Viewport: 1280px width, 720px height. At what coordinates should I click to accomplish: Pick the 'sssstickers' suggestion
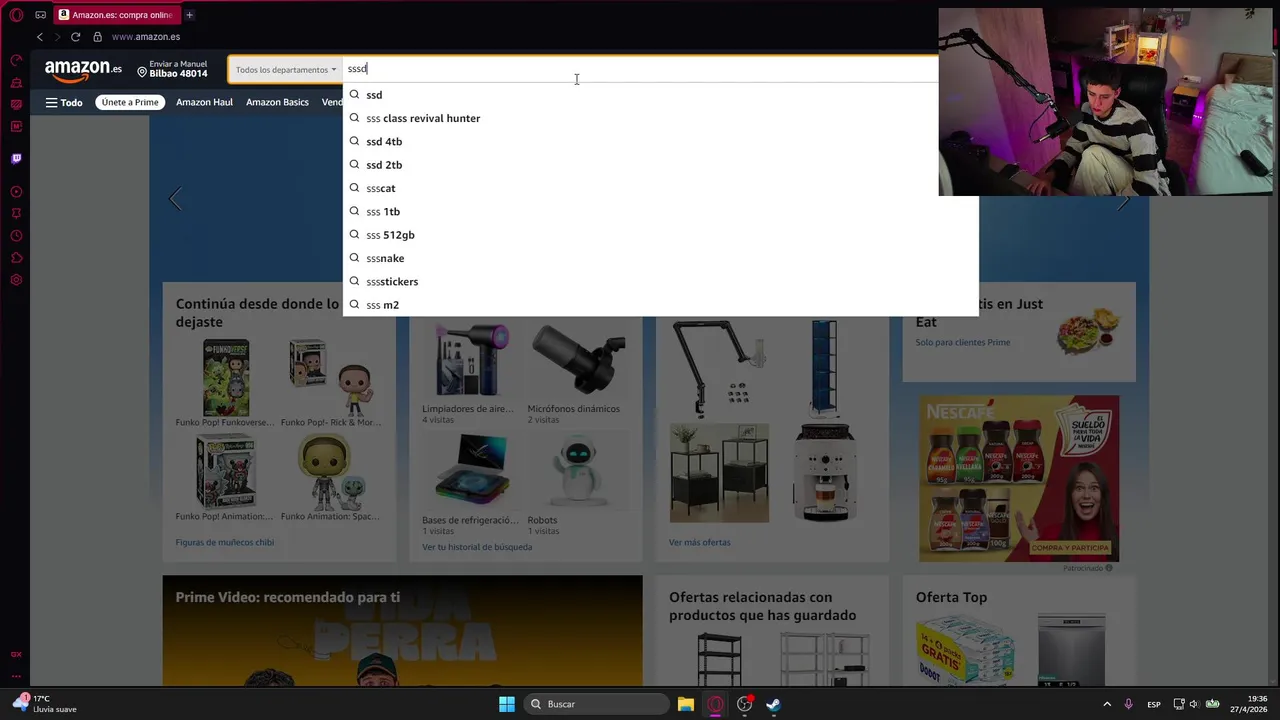tap(660, 281)
